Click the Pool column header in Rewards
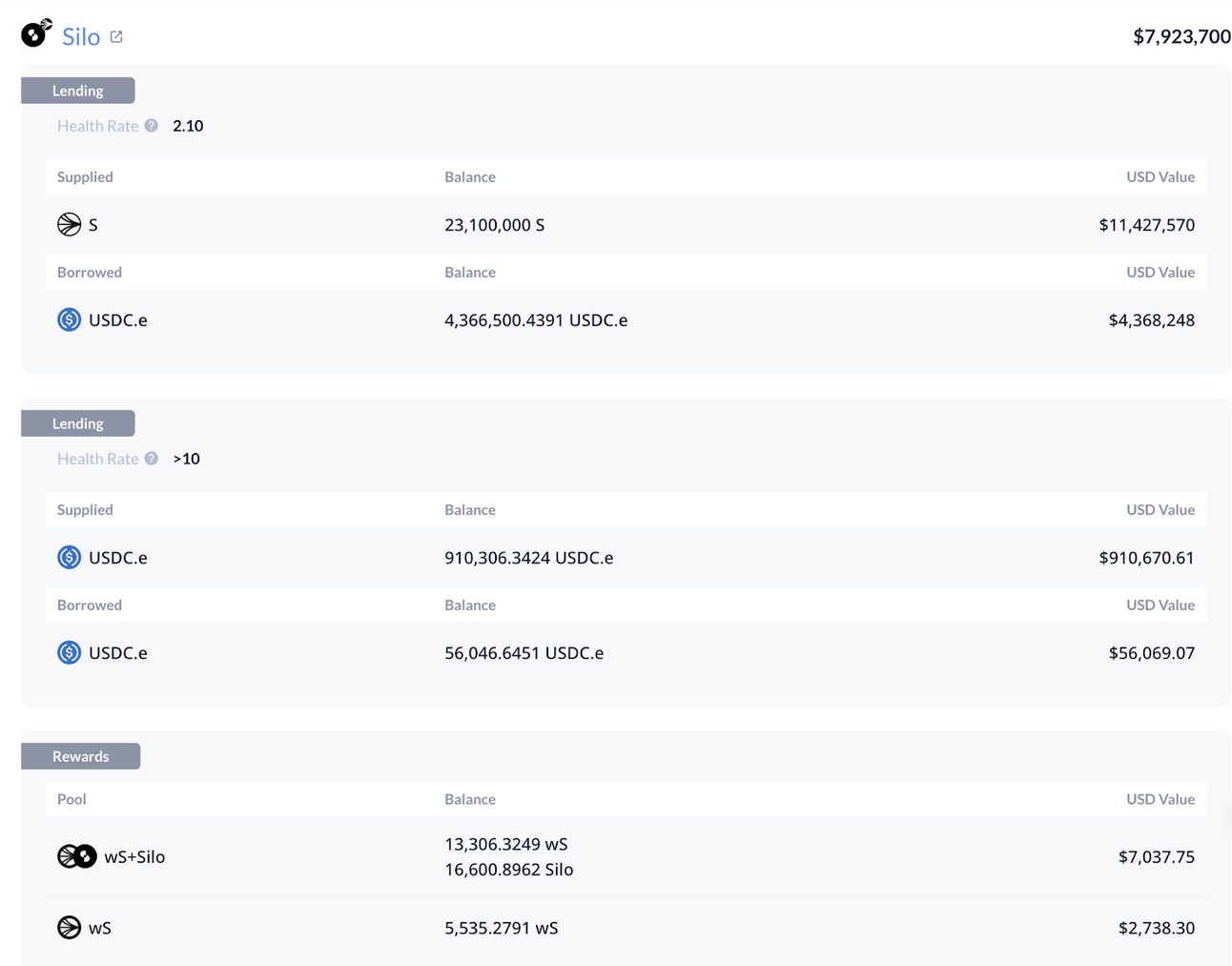Image resolution: width=1232 pixels, height=966 pixels. pyautogui.click(x=72, y=799)
